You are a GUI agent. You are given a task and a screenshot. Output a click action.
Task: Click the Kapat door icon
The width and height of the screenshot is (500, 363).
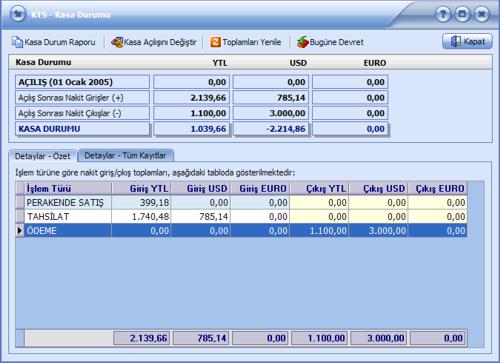click(x=456, y=41)
